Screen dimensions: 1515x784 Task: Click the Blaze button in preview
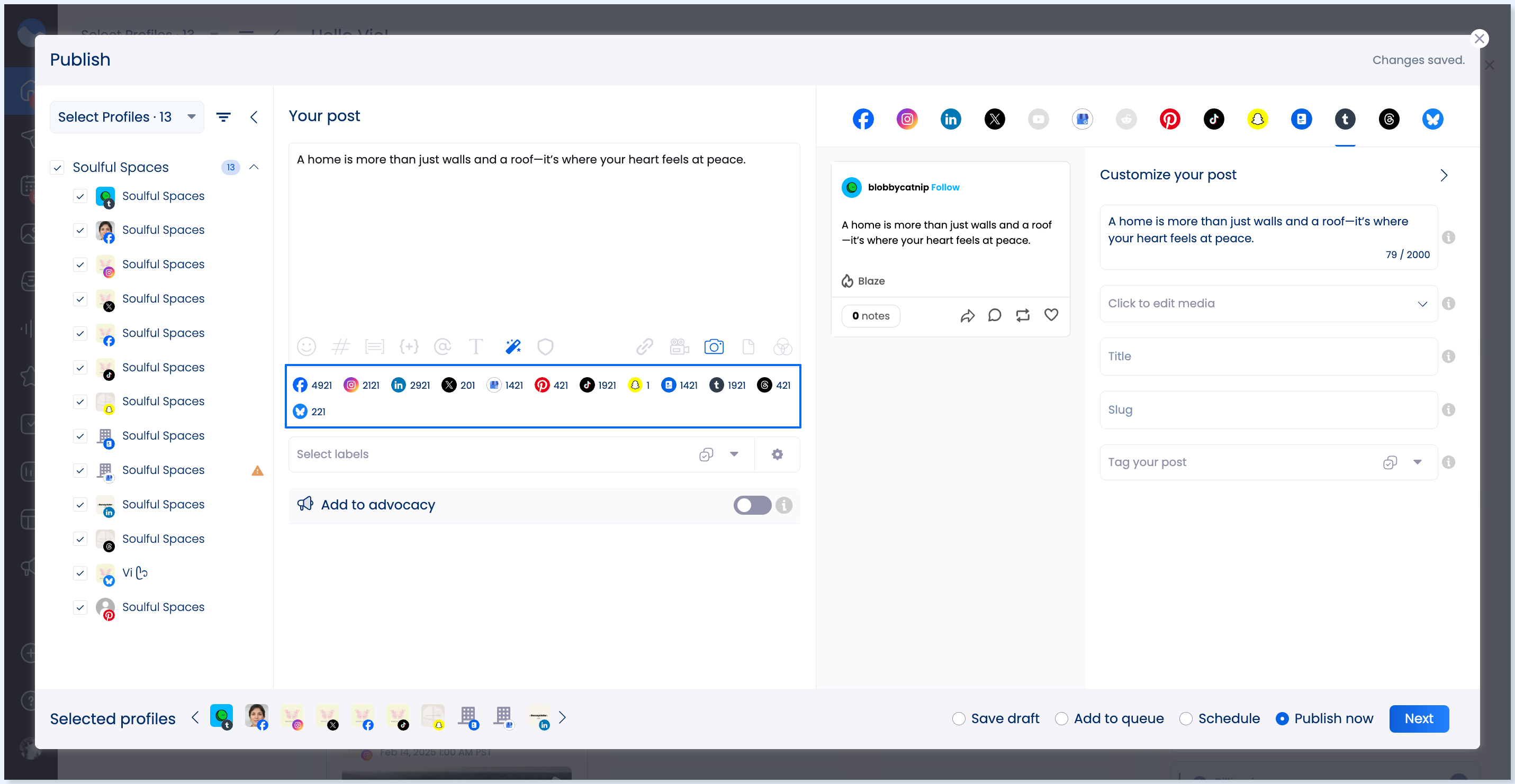863,281
